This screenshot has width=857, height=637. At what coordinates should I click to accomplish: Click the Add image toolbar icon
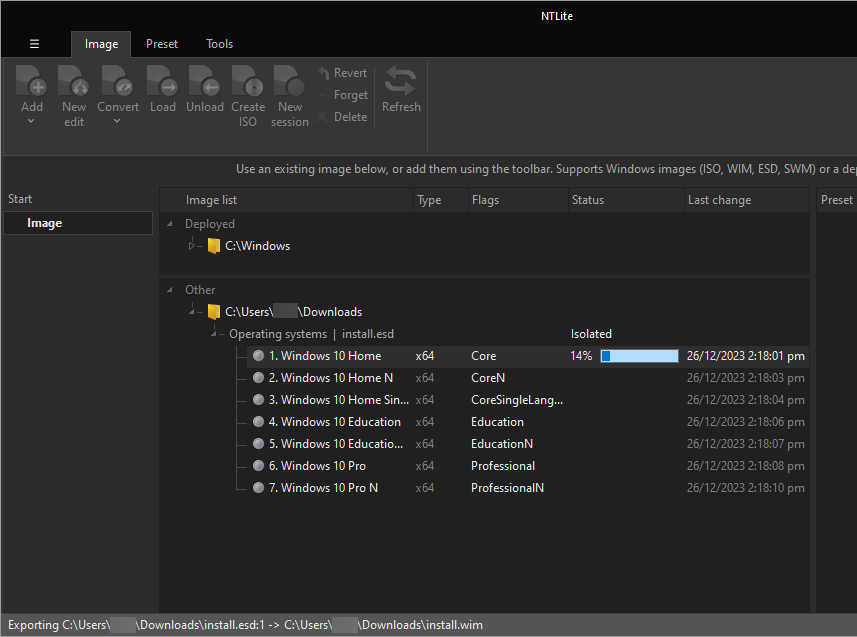pyautogui.click(x=31, y=81)
